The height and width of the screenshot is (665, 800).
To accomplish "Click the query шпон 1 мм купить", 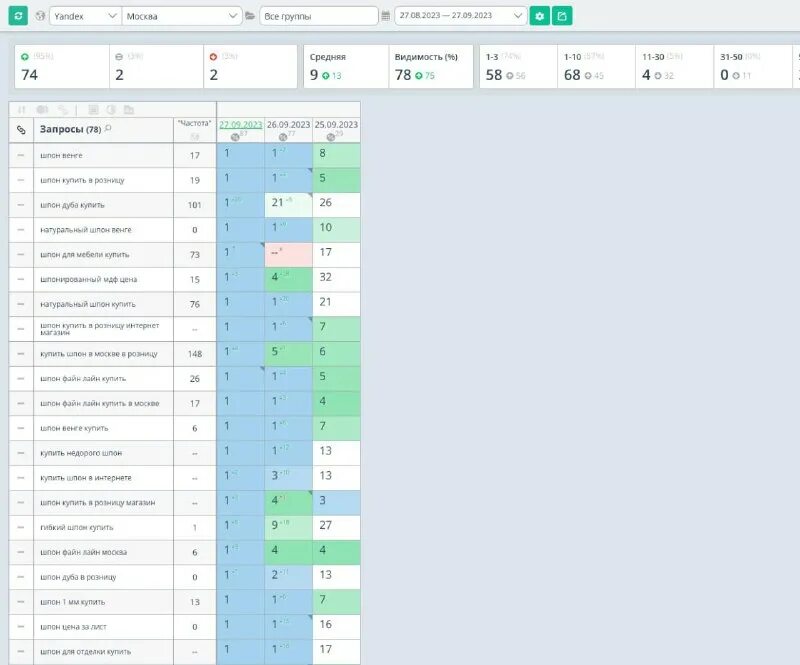I will click(72, 602).
